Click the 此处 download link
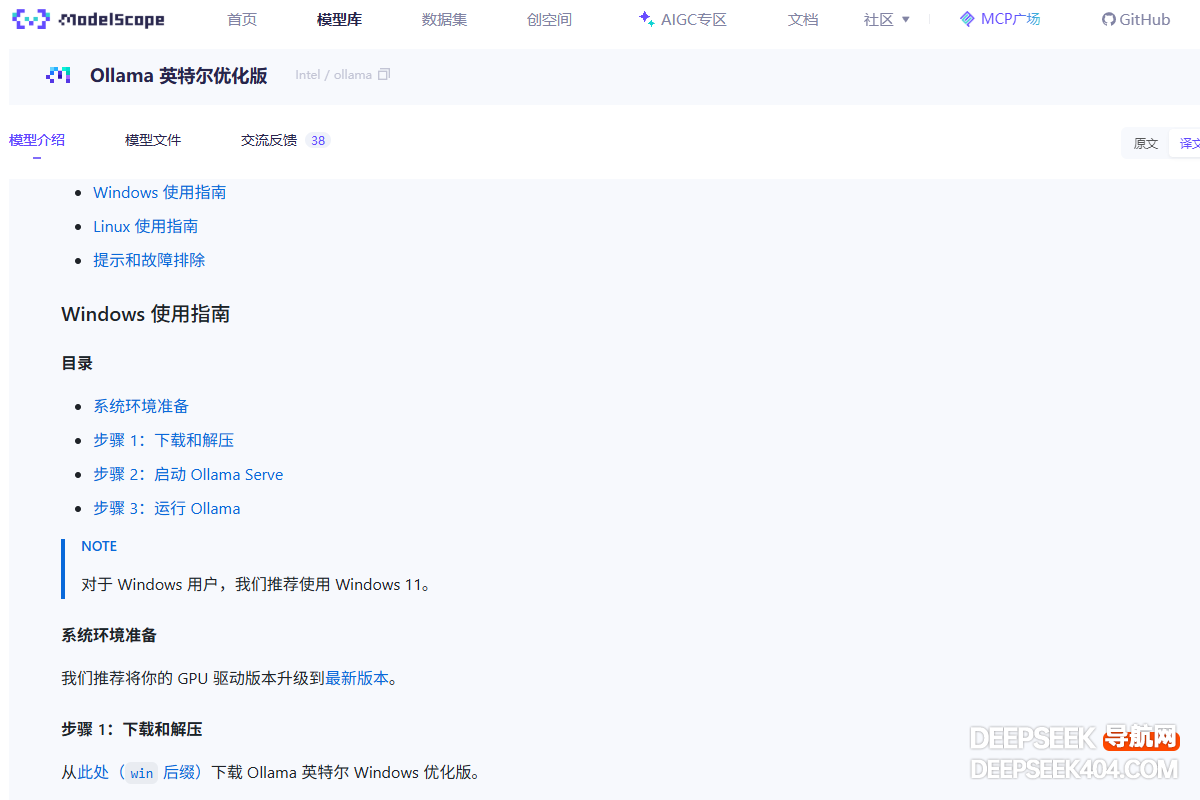Viewport: 1200px width, 800px height. click(x=93, y=772)
